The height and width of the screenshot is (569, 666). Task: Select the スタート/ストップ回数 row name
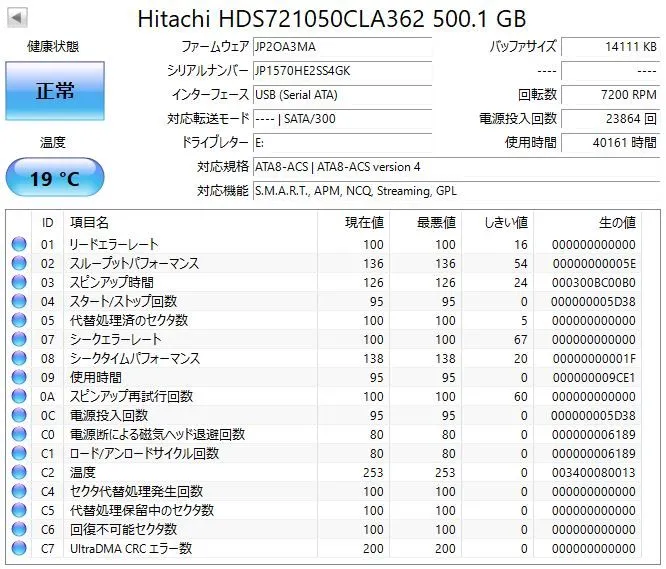[123, 301]
